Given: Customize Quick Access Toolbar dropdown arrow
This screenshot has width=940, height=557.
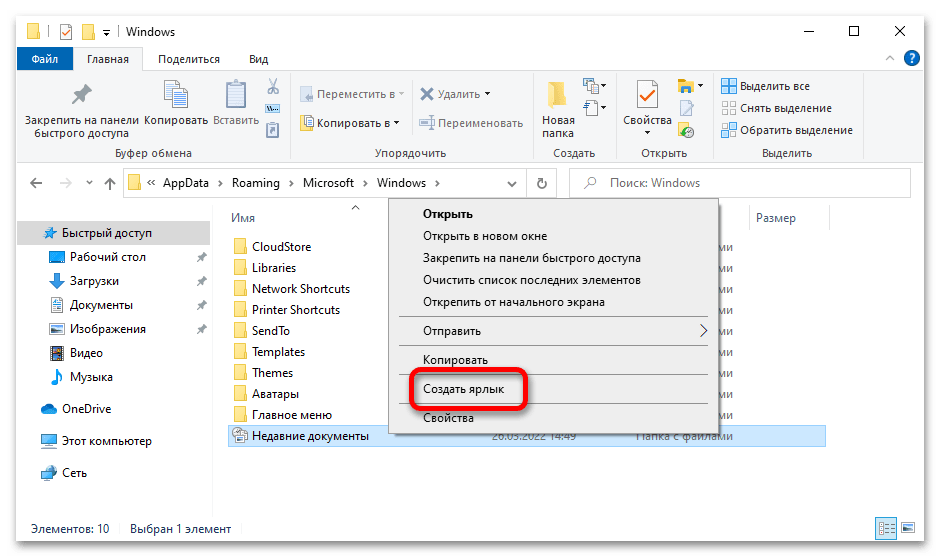Looking at the screenshot, I should click(x=106, y=33).
